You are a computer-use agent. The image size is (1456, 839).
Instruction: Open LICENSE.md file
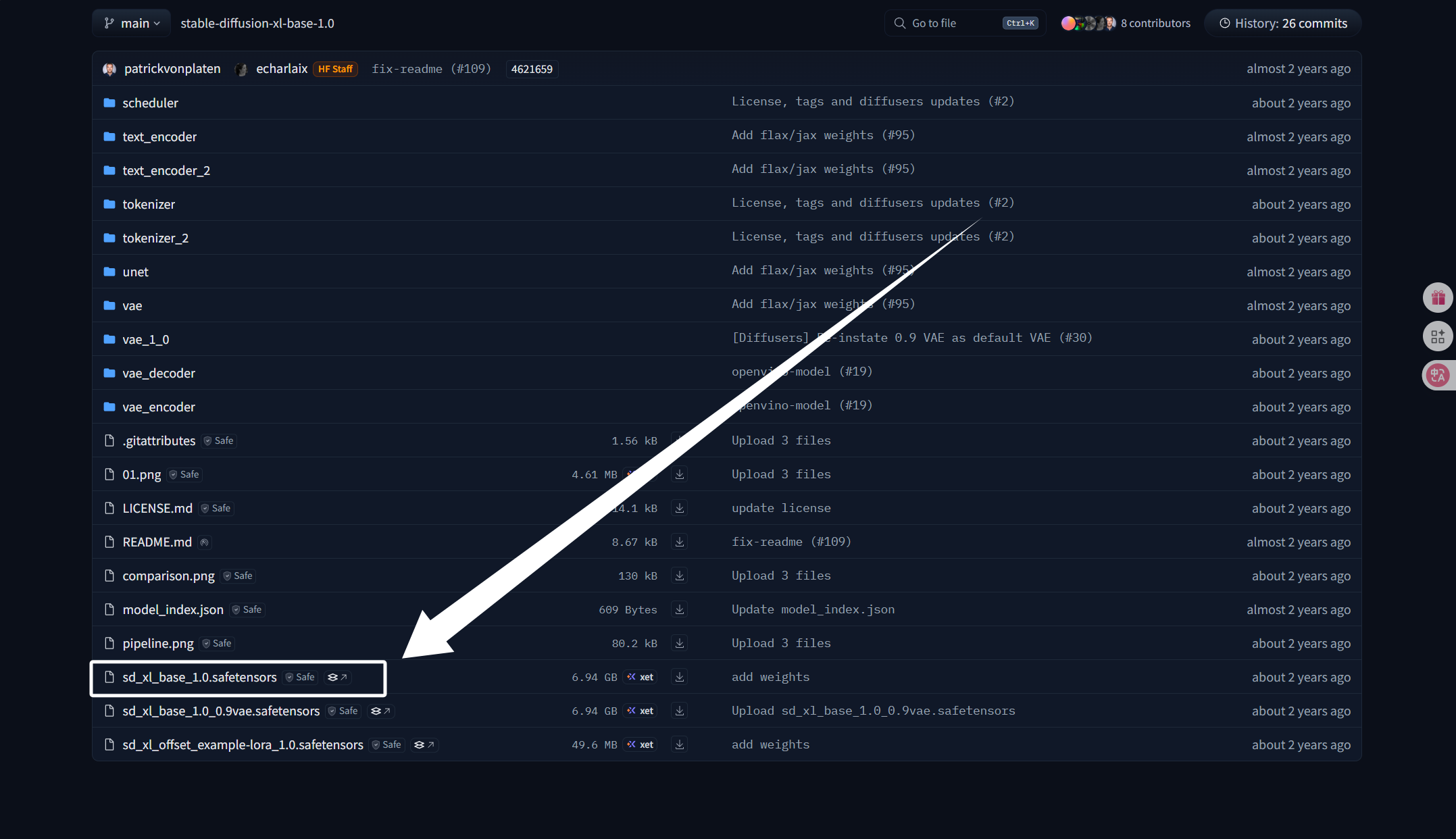[x=157, y=508]
